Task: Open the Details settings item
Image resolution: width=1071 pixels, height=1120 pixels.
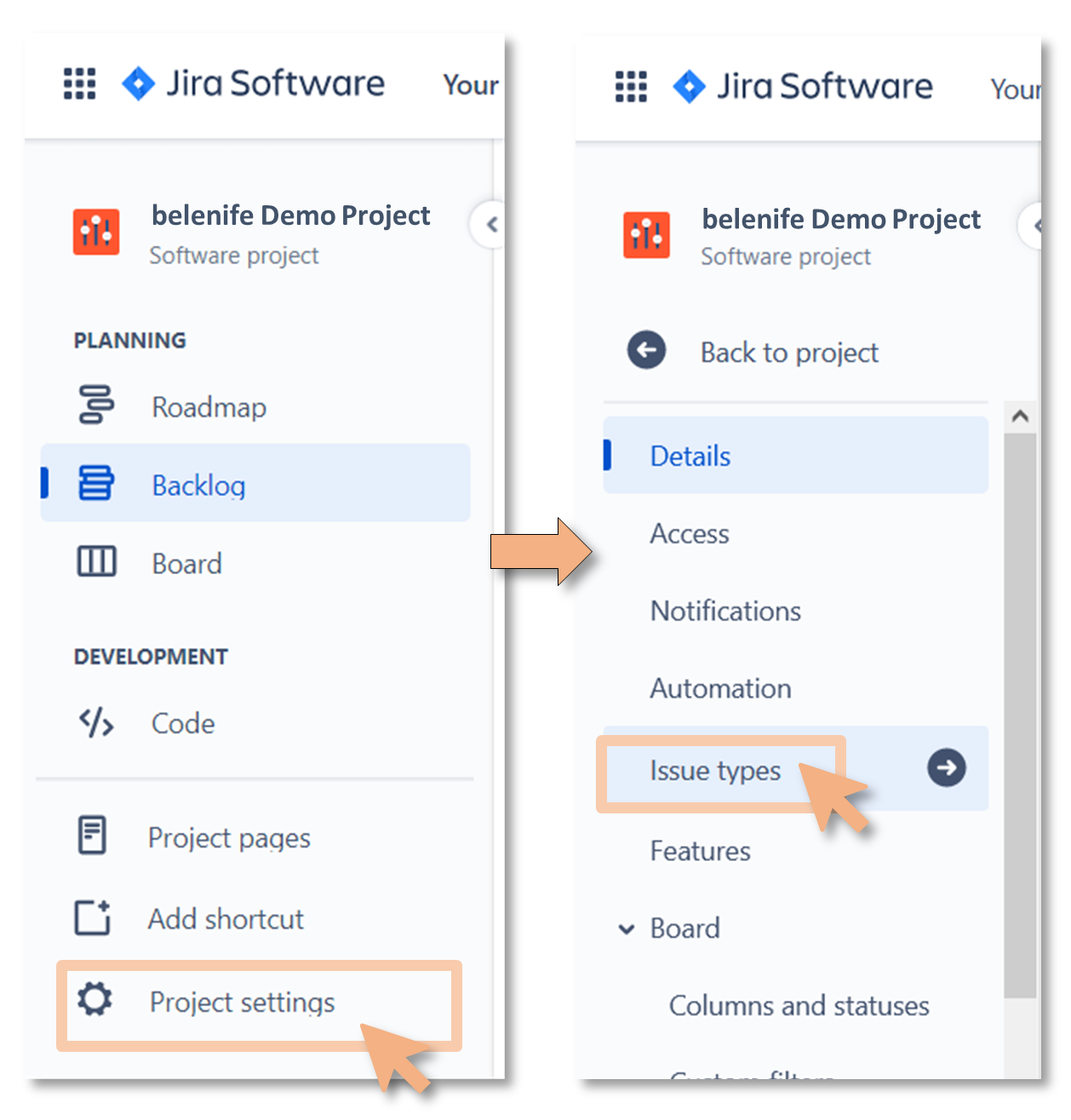Action: [795, 455]
